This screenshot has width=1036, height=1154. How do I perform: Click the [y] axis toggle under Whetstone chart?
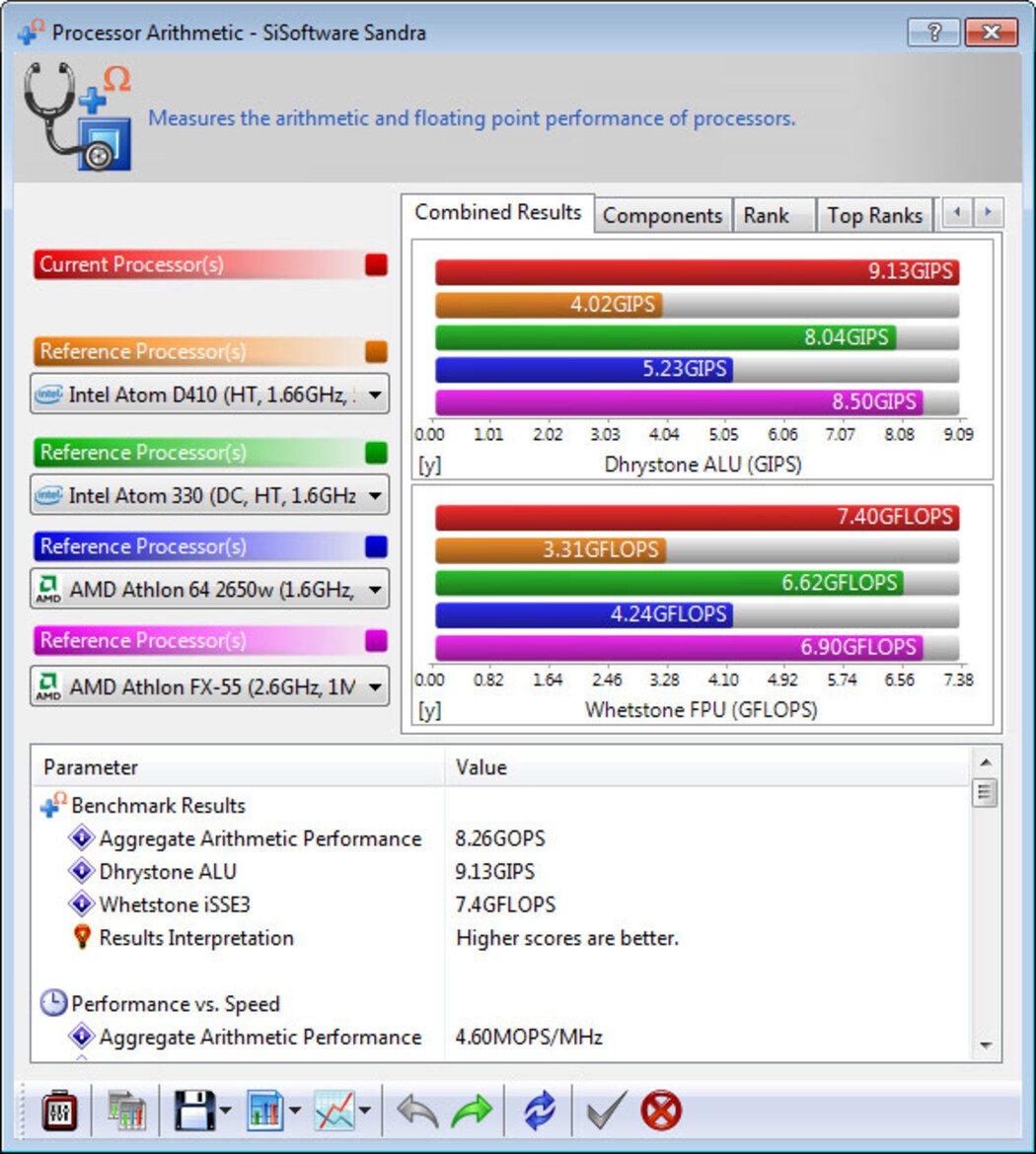pyautogui.click(x=429, y=711)
